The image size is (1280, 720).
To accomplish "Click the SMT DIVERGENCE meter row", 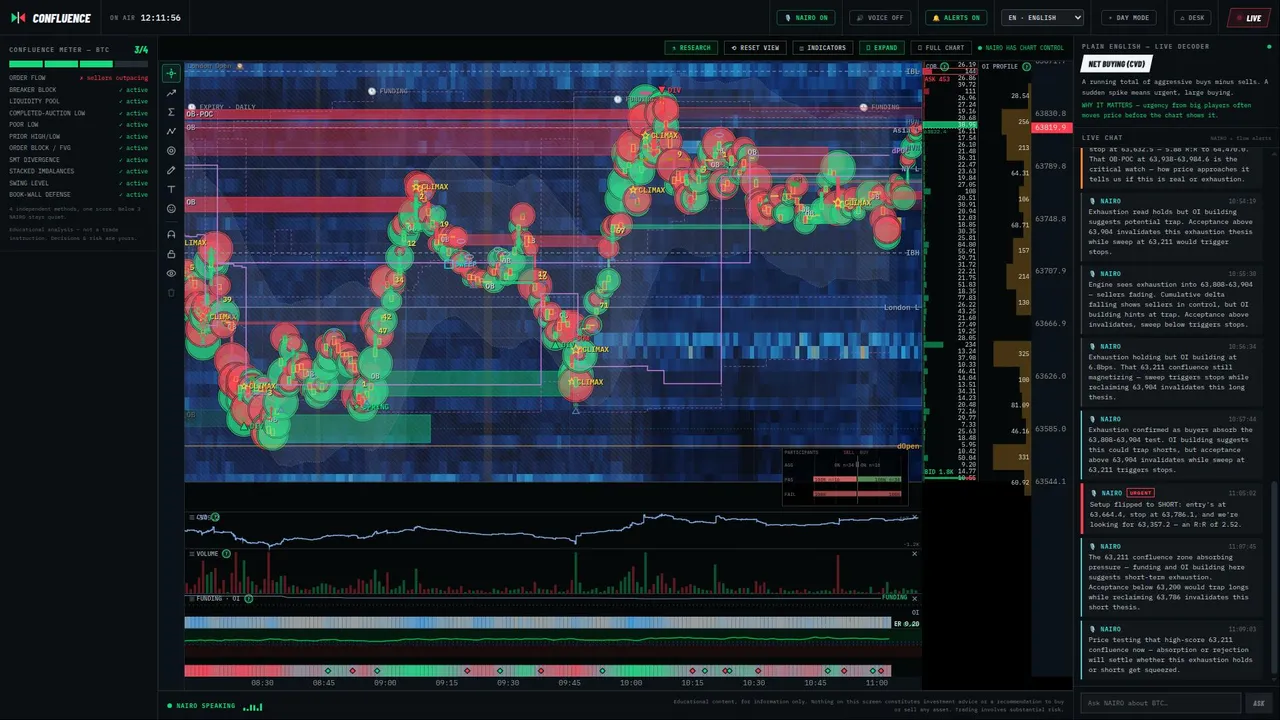I will [79, 159].
